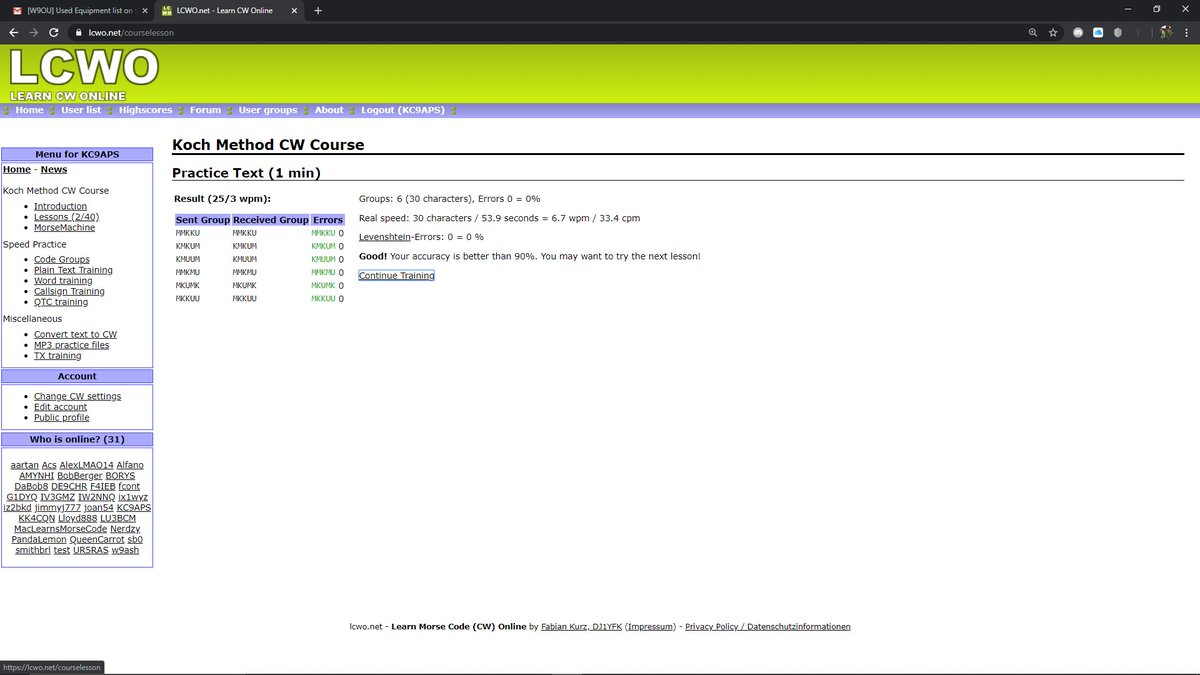This screenshot has width=1200, height=675.
Task: Open the Public profile link
Action: [62, 418]
